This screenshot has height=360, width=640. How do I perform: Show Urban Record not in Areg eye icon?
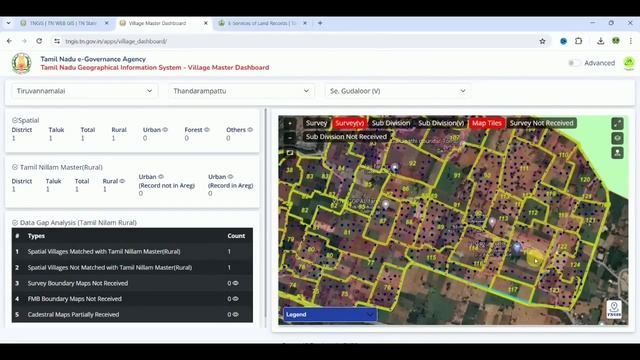161,177
